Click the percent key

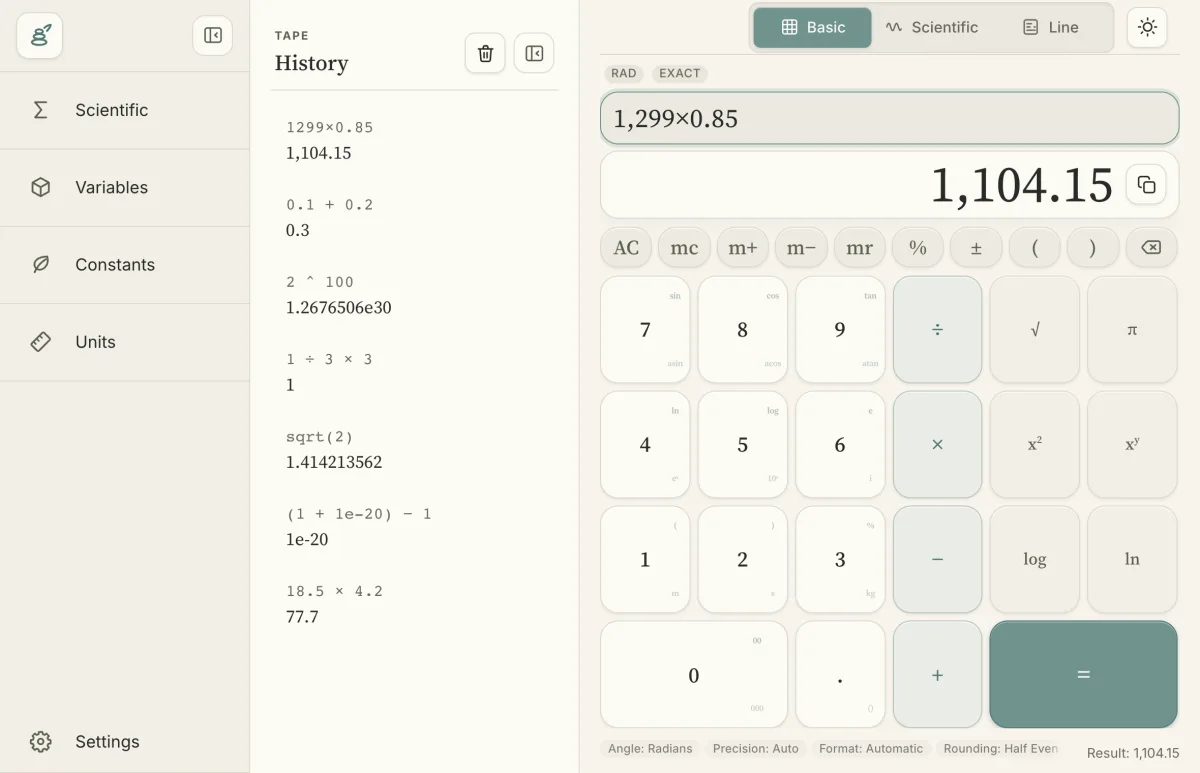click(918, 248)
